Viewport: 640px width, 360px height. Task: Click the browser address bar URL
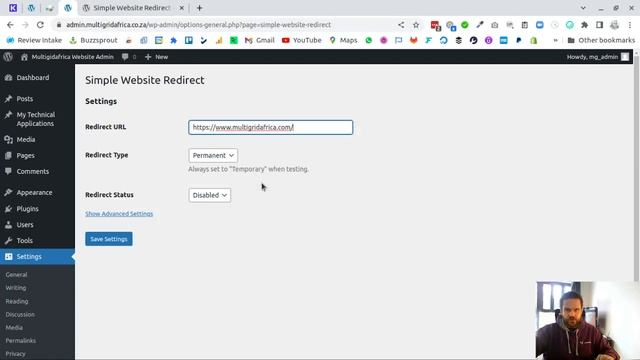[198, 25]
